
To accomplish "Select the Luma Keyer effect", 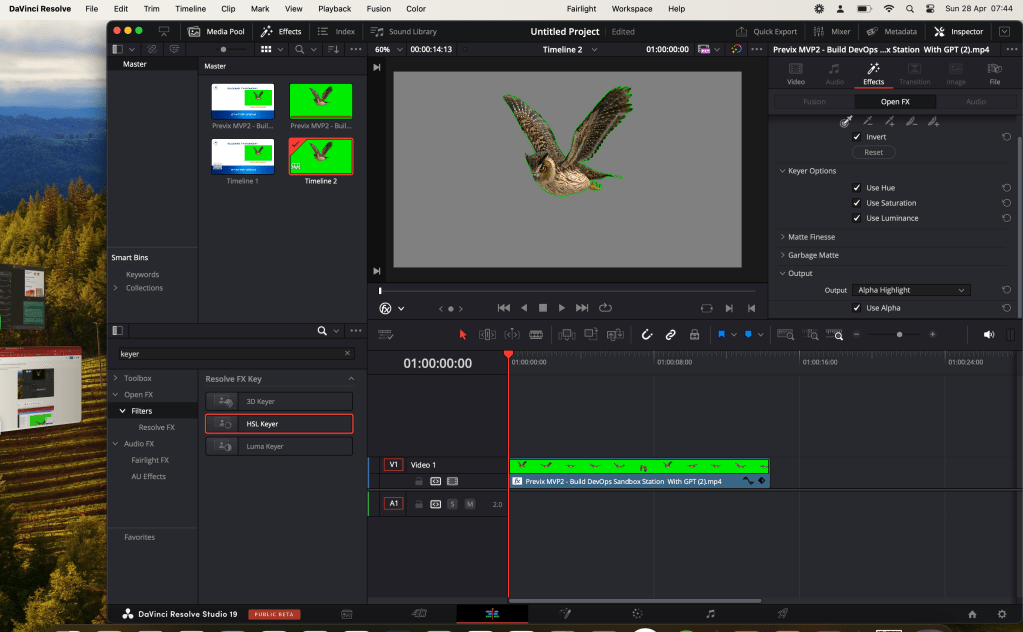I will 279,446.
